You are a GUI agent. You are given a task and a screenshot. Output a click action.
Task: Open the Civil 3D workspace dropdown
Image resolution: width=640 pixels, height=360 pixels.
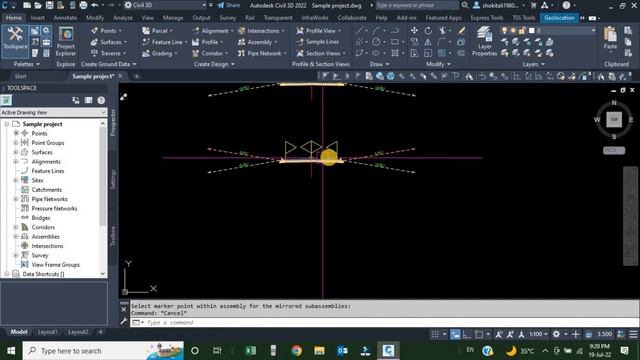pyautogui.click(x=165, y=5)
